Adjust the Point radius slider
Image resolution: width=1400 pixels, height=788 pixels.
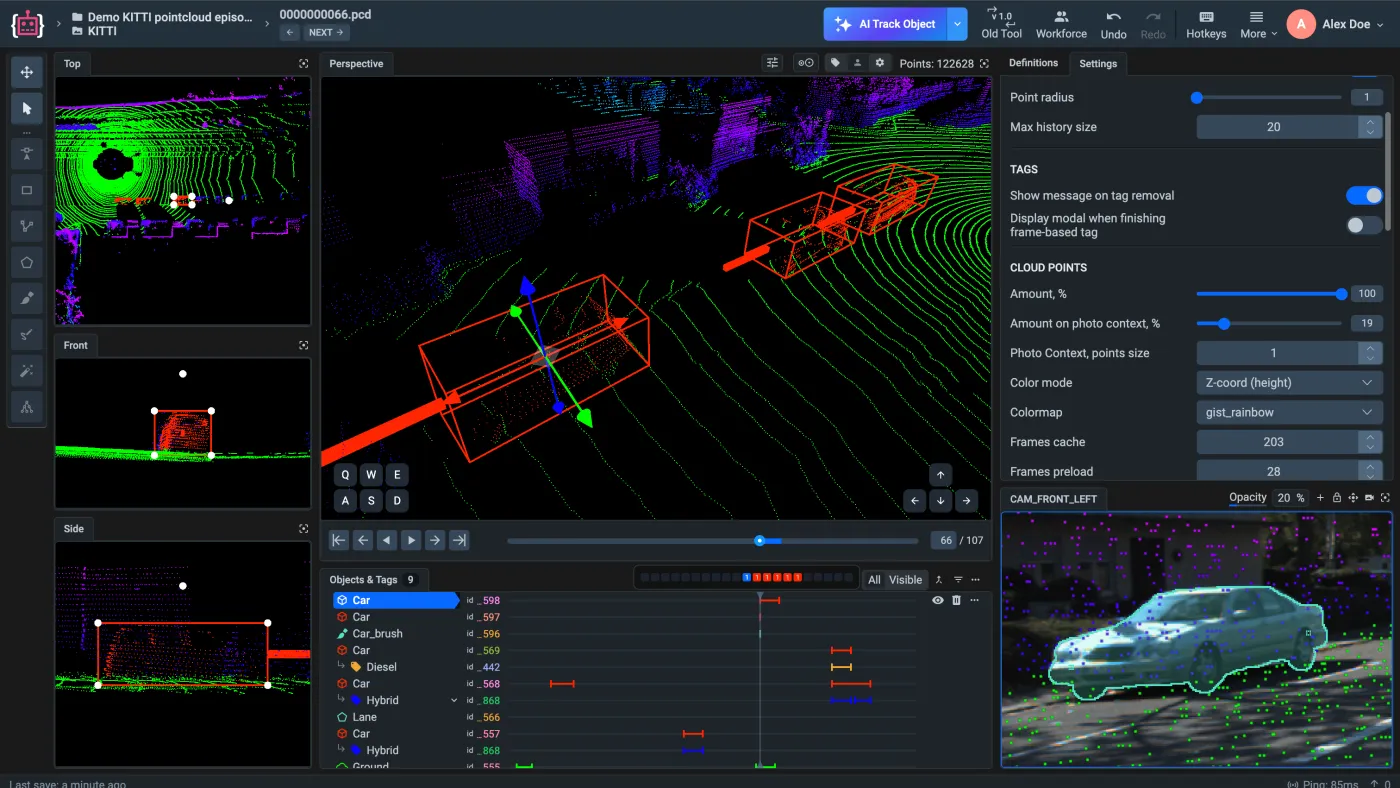click(1269, 98)
